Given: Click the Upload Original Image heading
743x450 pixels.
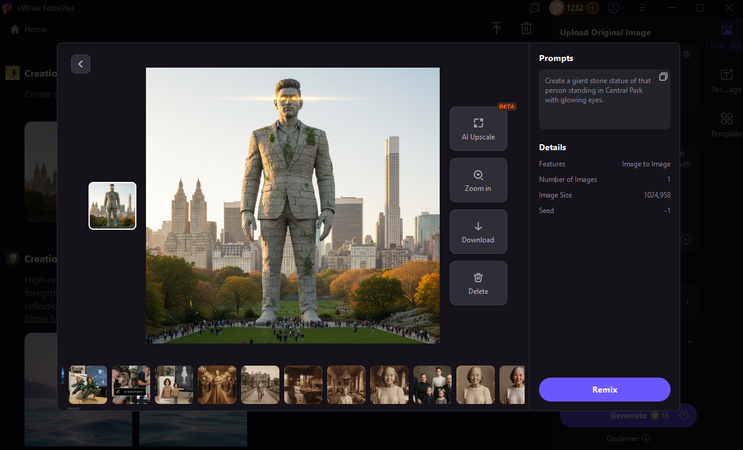Looking at the screenshot, I should click(605, 33).
